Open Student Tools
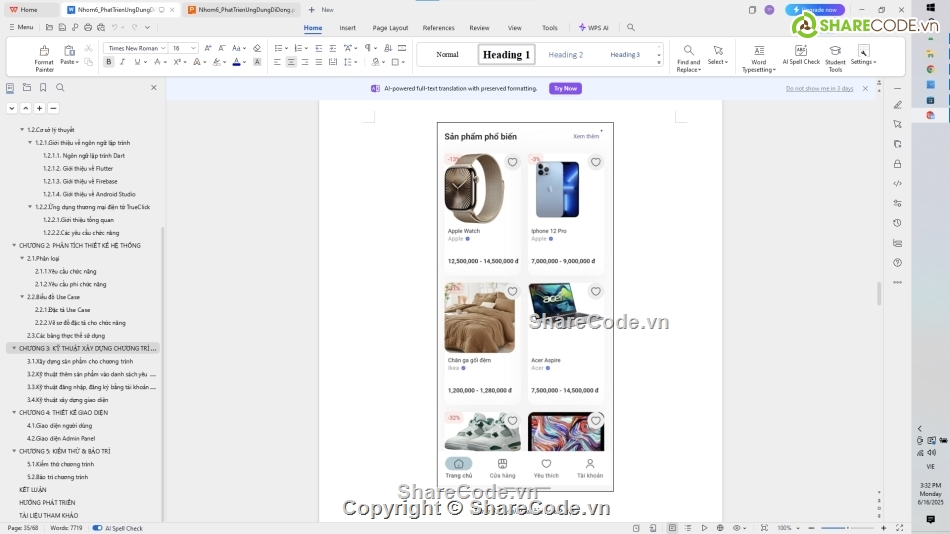Viewport: 950px width, 534px height. [835, 58]
